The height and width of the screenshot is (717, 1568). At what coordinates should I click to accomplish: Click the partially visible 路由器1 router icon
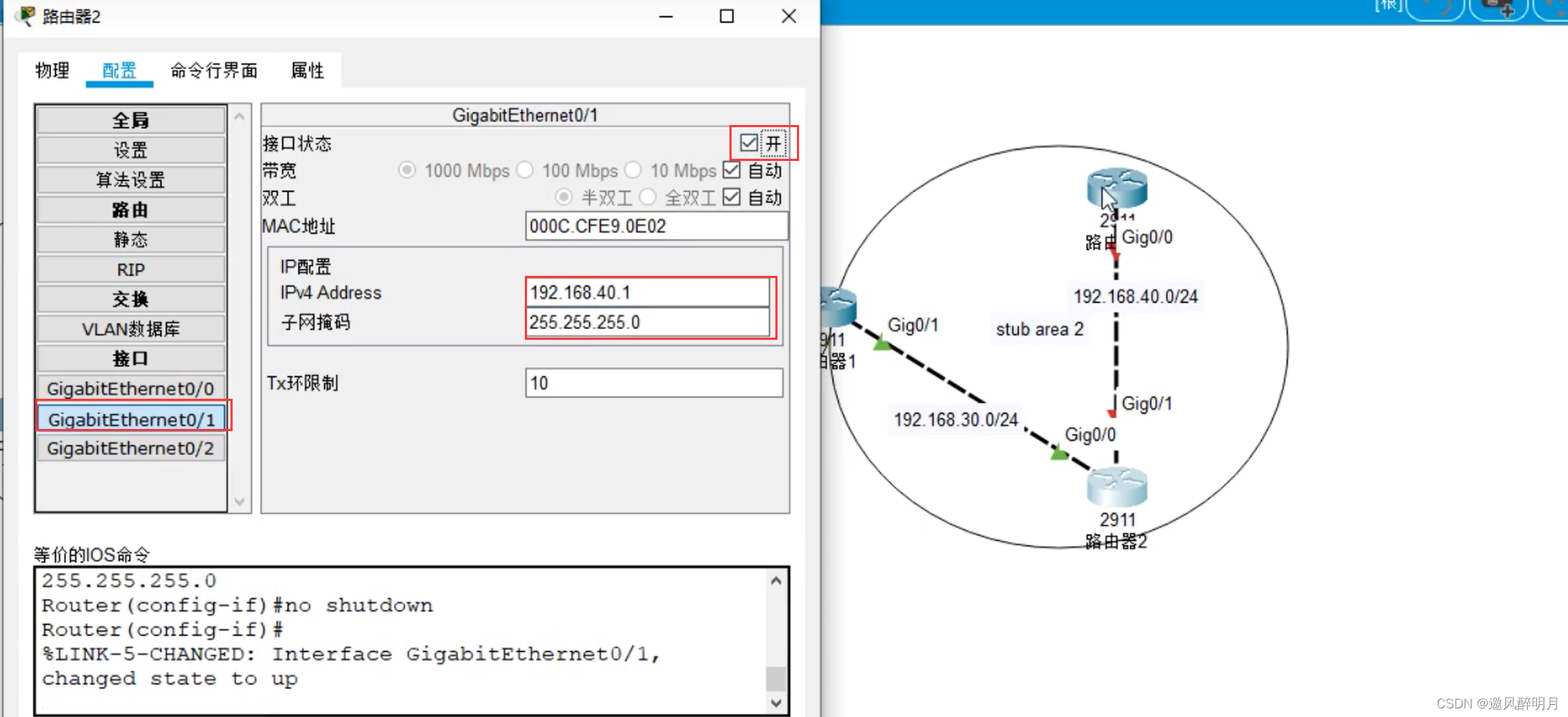839,307
